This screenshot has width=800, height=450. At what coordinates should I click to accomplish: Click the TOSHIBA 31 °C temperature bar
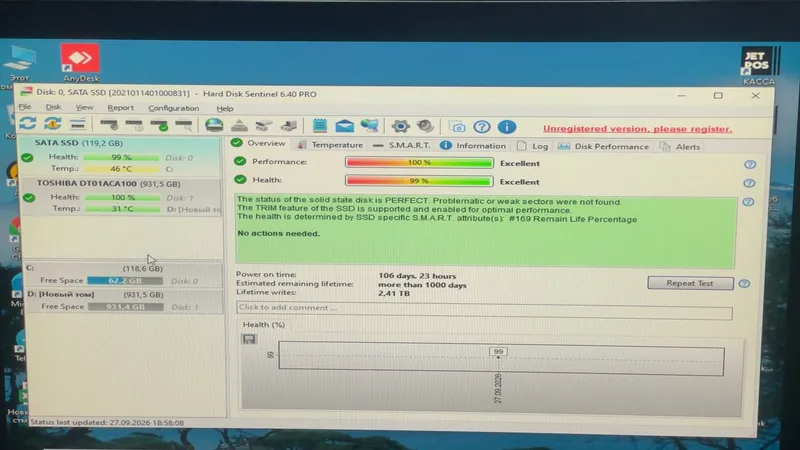(x=123, y=209)
